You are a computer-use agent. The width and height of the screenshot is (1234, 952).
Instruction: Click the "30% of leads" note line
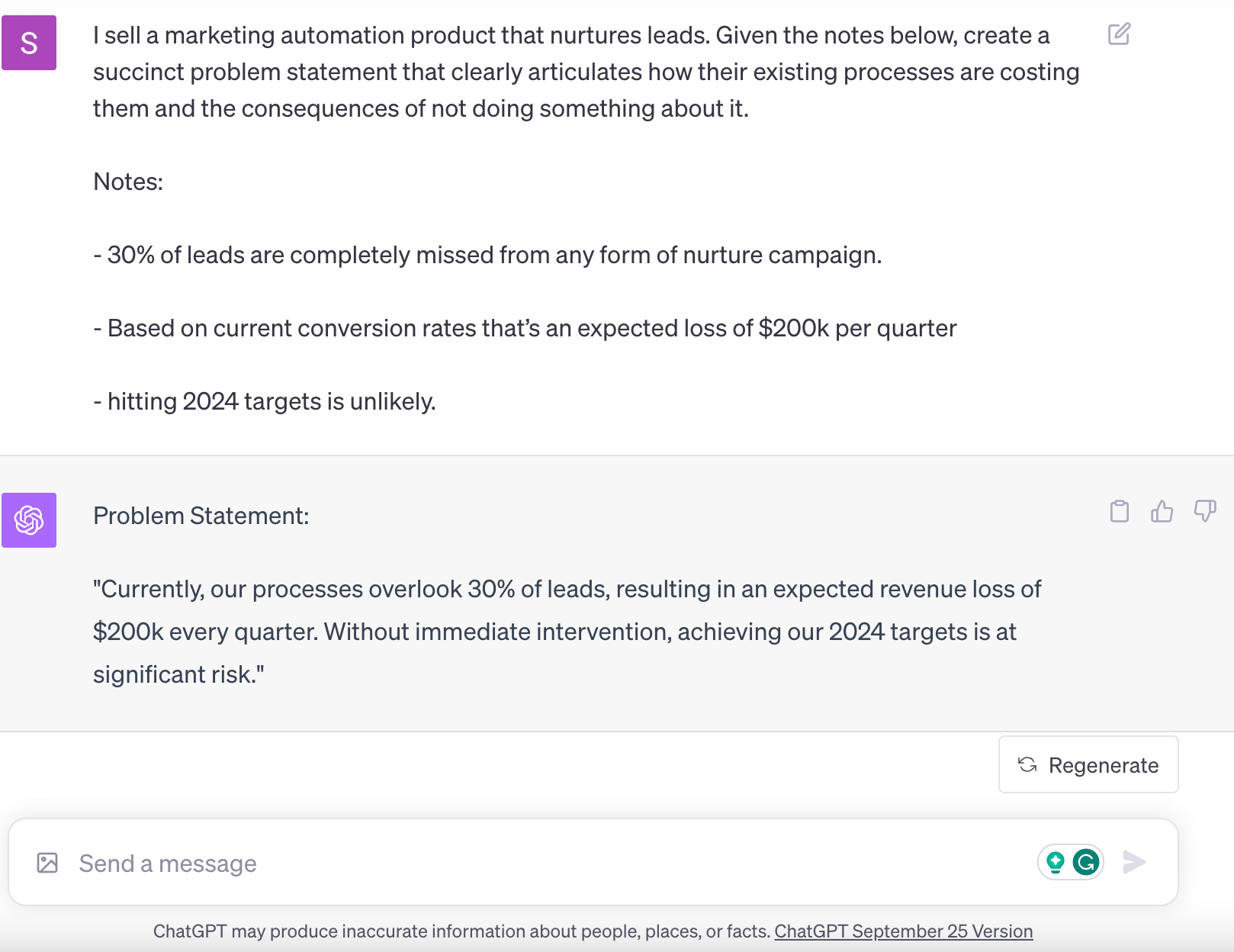coord(487,255)
